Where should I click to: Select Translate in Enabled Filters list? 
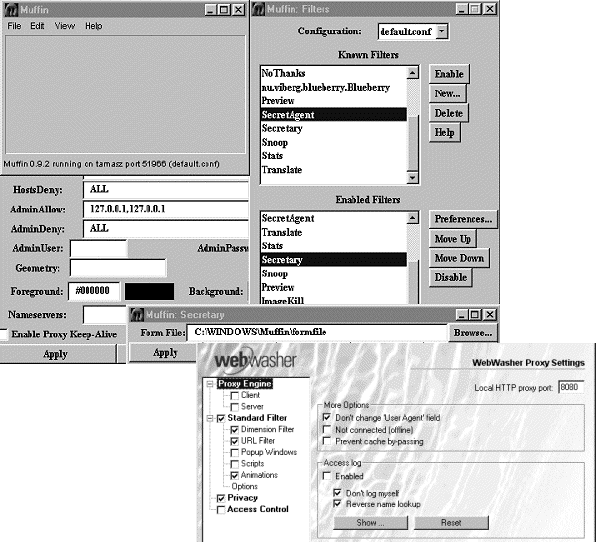click(334, 232)
